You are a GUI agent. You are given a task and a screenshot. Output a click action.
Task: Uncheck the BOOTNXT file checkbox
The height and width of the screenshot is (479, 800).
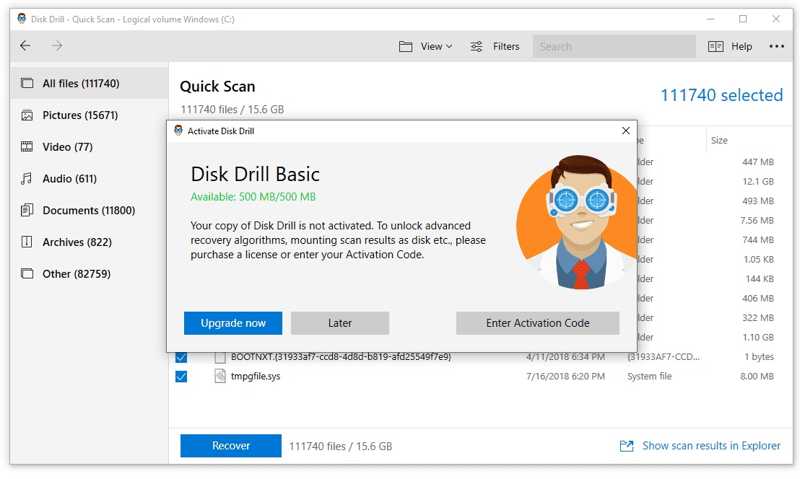pyautogui.click(x=181, y=357)
